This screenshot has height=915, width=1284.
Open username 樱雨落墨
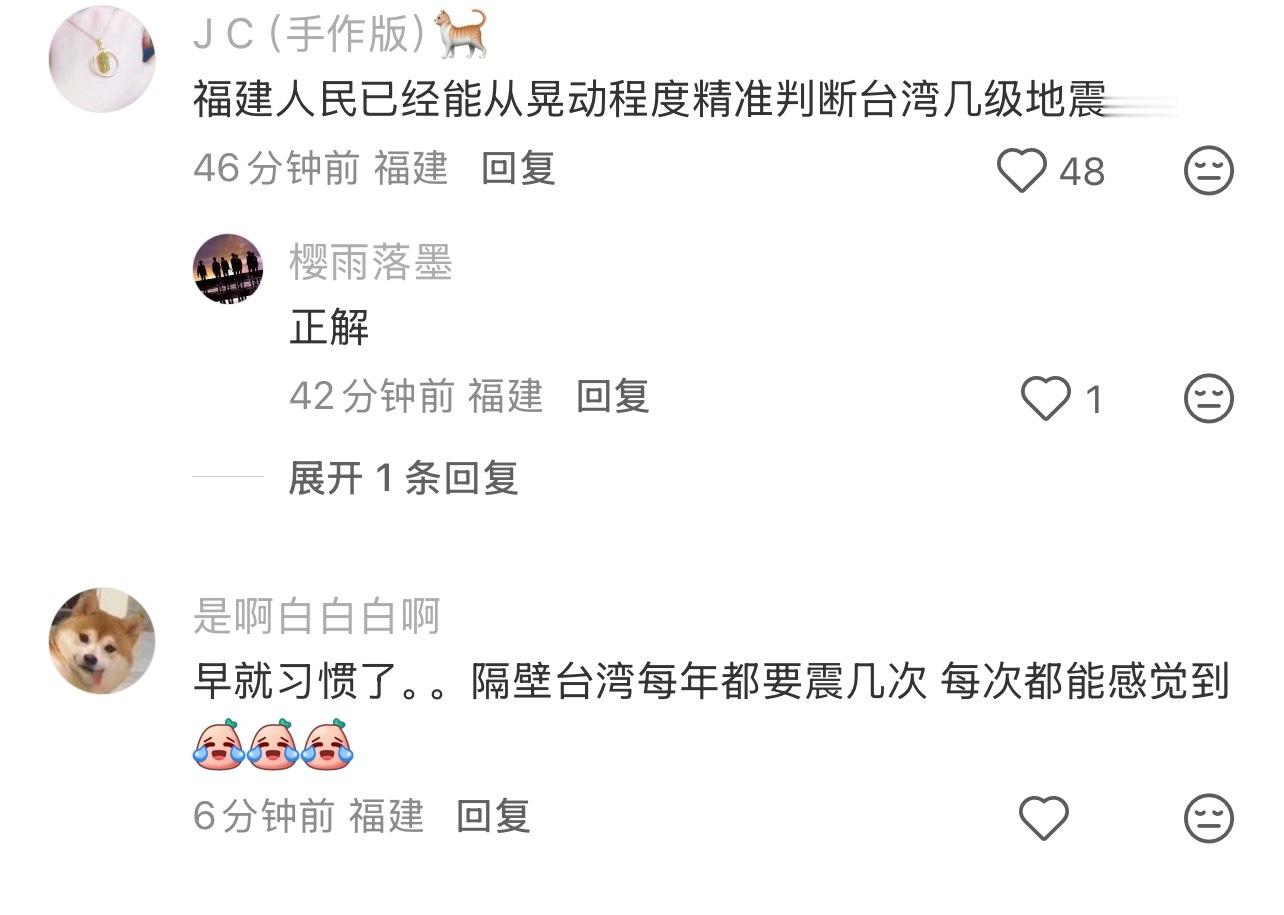[371, 263]
